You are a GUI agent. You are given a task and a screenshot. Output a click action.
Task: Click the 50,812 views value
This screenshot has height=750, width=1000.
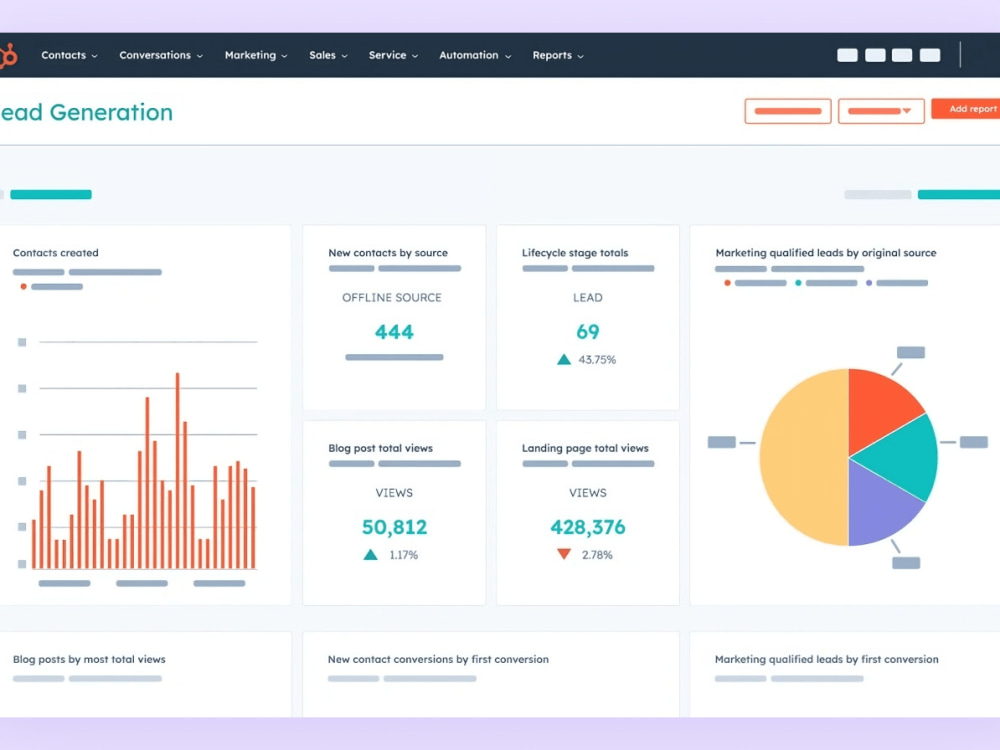coord(394,527)
